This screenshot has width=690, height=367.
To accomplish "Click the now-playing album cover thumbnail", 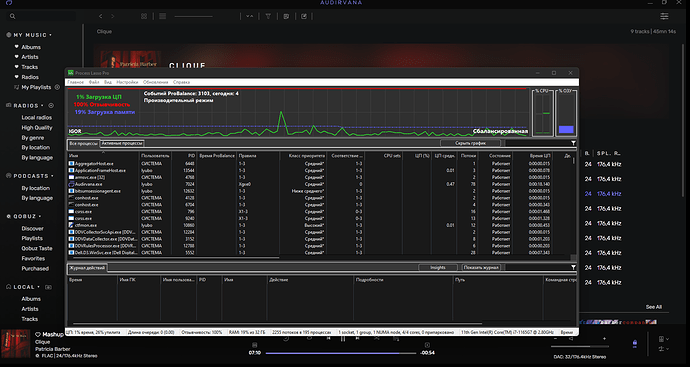I will tap(16, 344).
